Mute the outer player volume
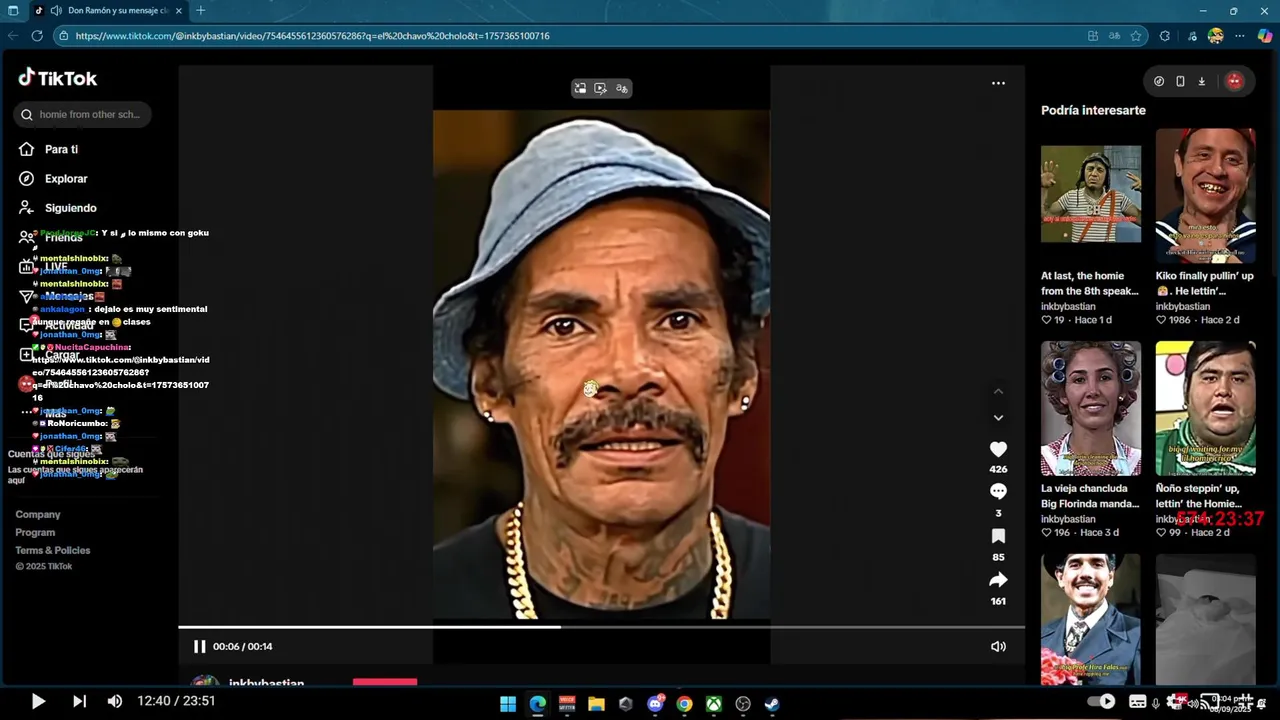1280x720 pixels. pos(115,701)
